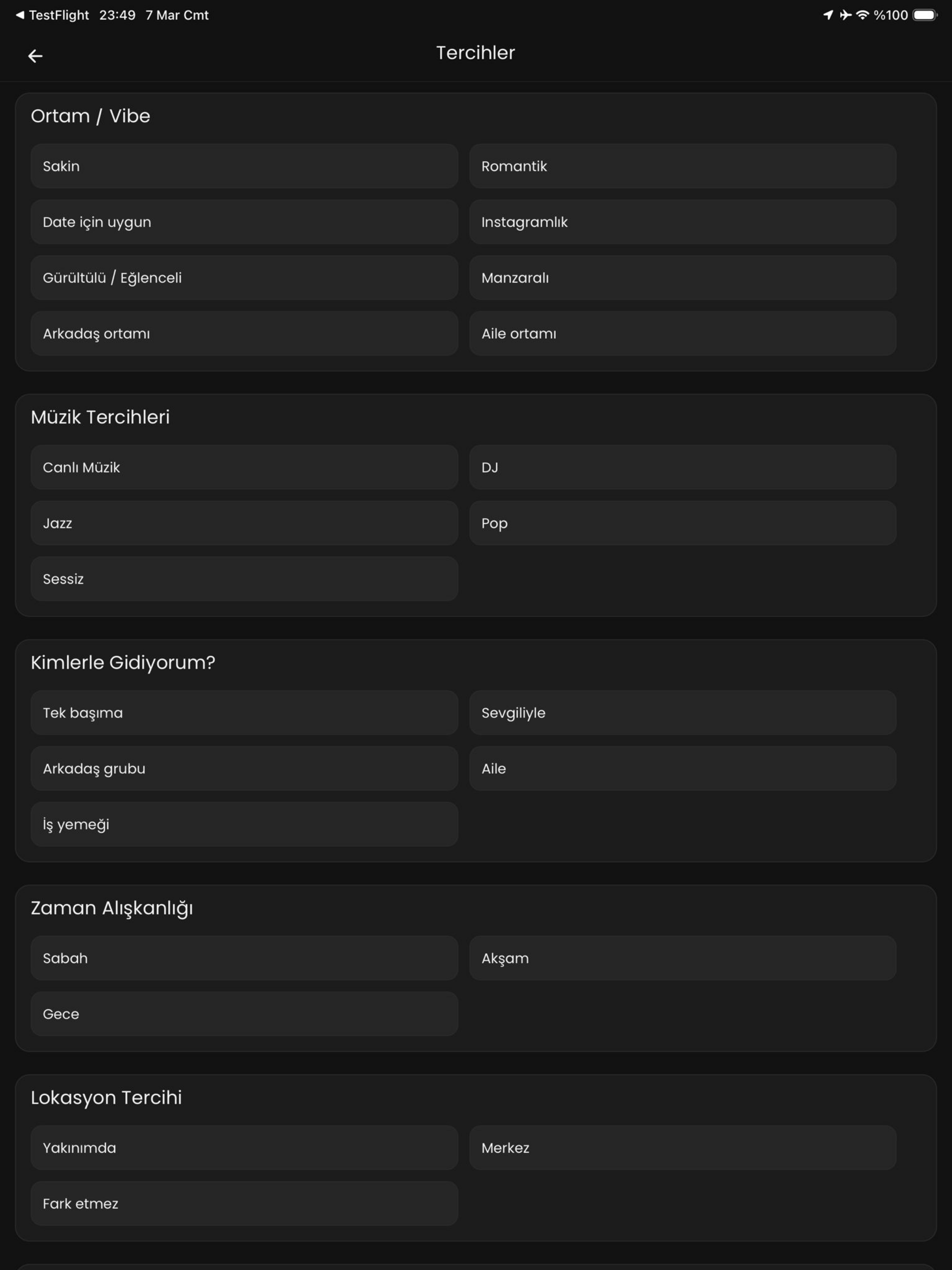
Task: Select Sevgiliyle companion option
Action: pyautogui.click(x=683, y=713)
